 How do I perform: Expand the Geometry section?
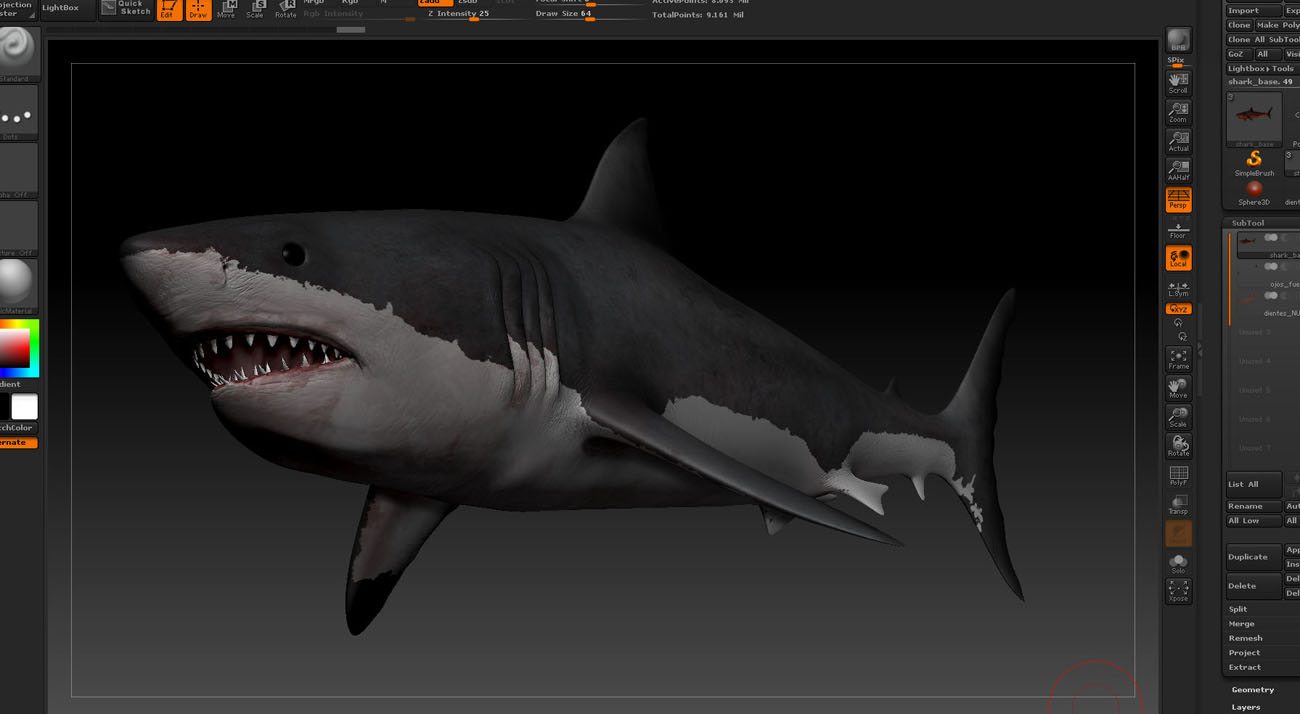point(1253,690)
